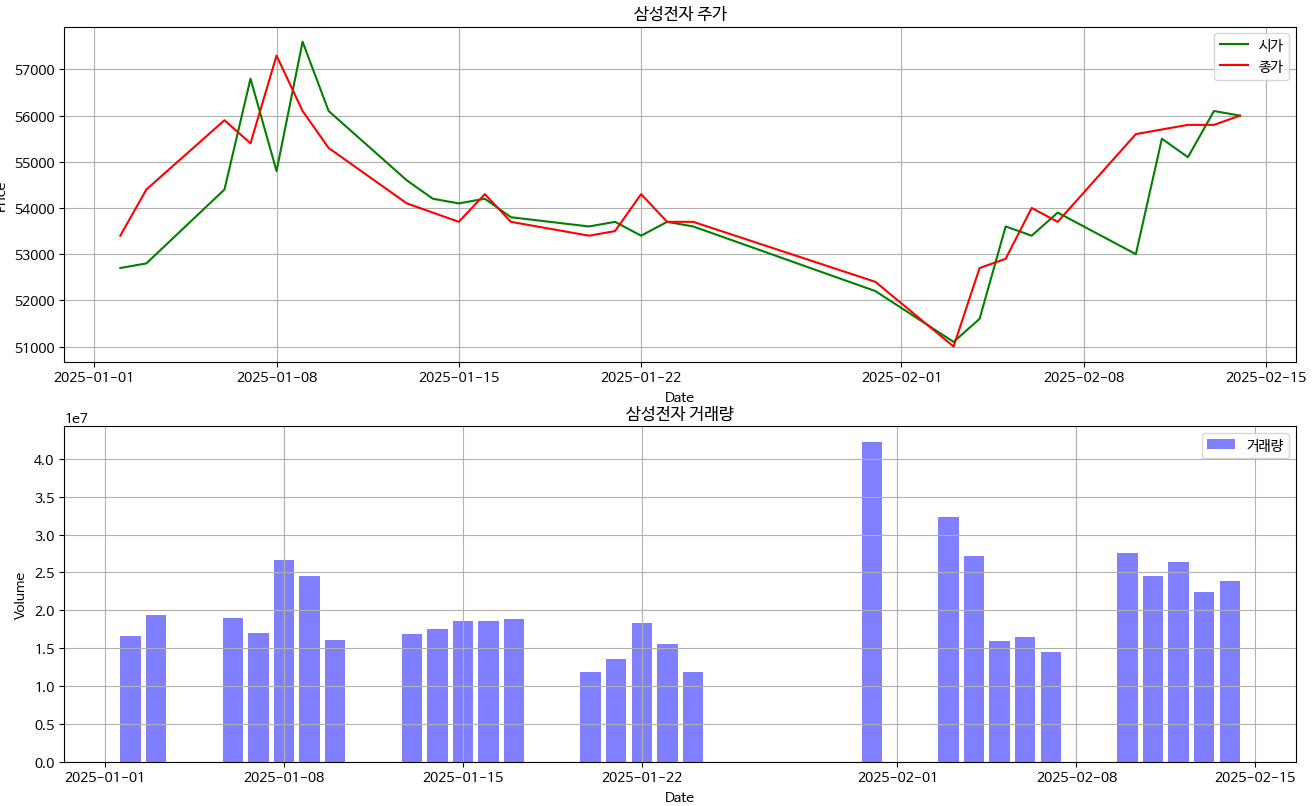Click 2025-02-08 on the volume chart axis

point(1076,777)
